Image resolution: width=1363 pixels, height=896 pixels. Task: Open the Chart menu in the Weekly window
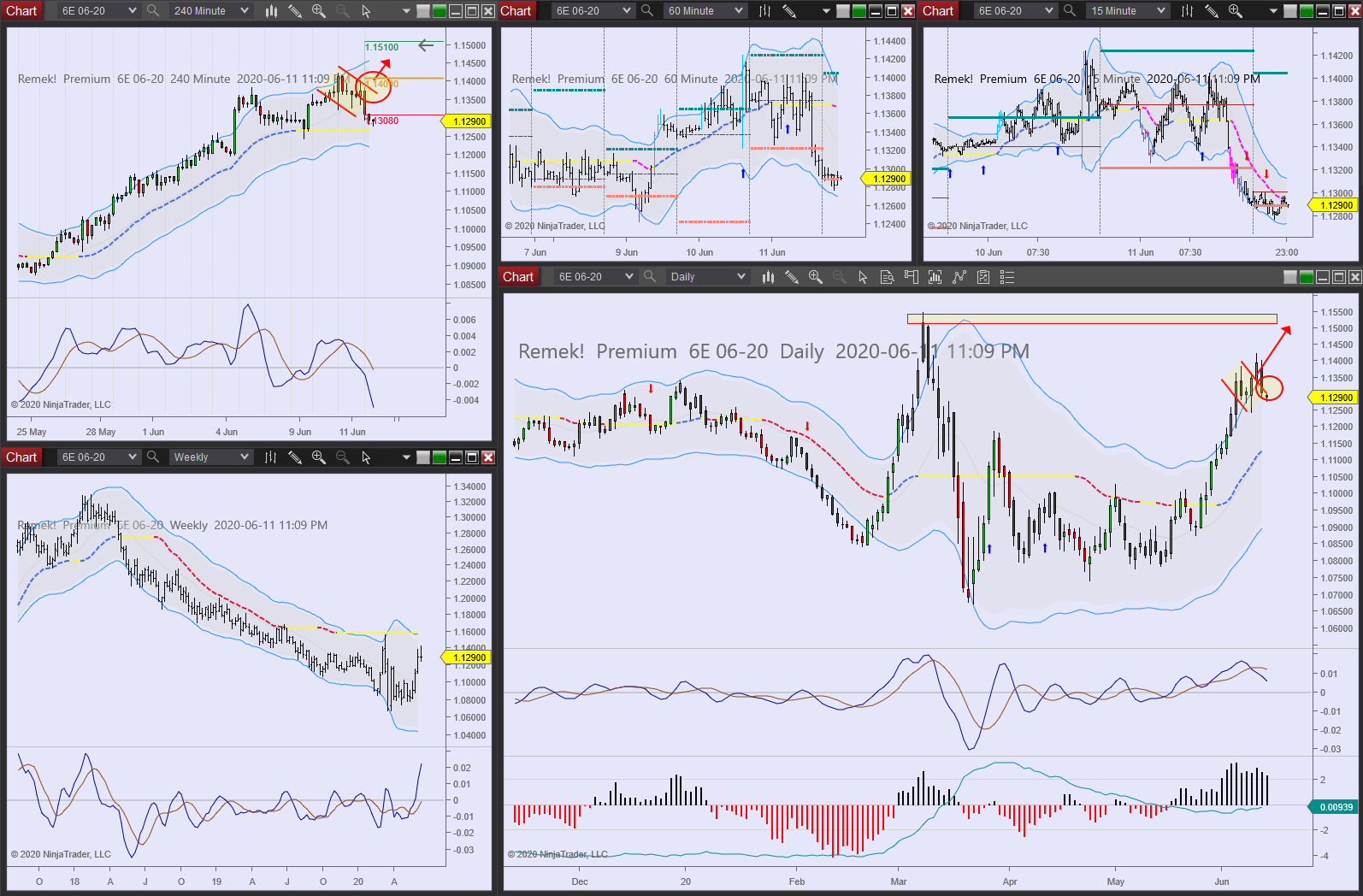[x=21, y=457]
